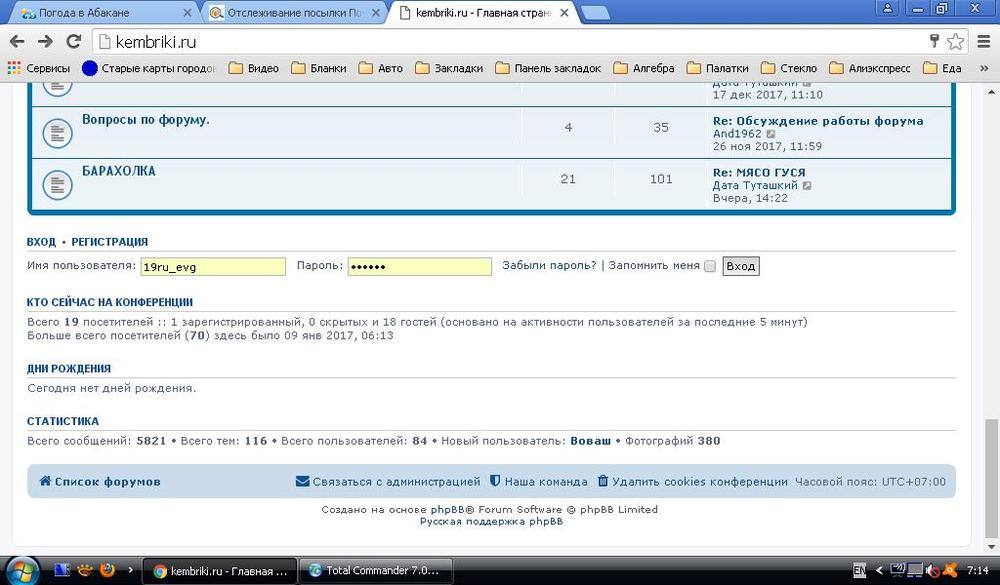Click the saved password key icon
Viewport: 1000px width, 585px height.
tap(934, 41)
